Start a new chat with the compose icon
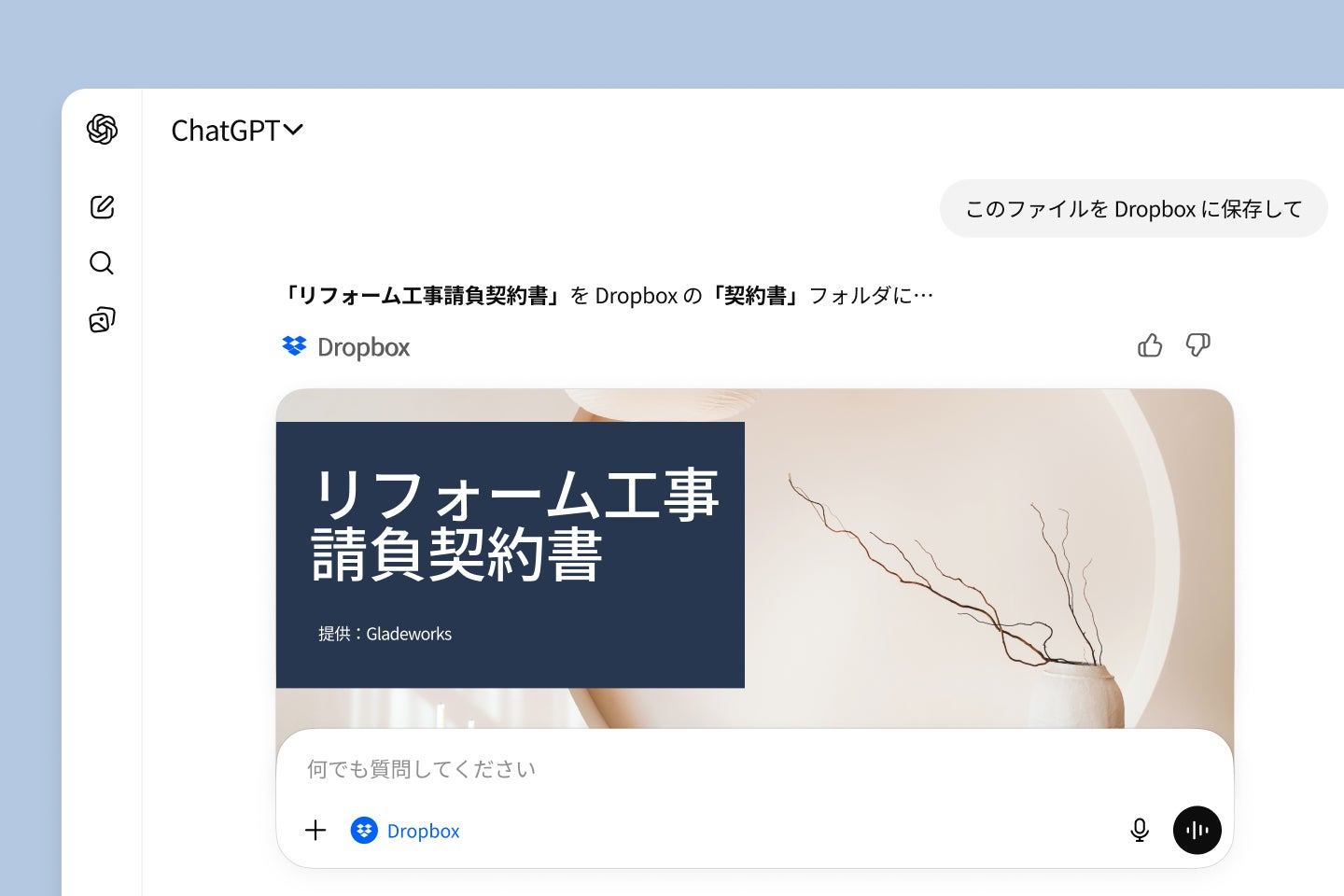This screenshot has width=1344, height=896. tap(102, 206)
